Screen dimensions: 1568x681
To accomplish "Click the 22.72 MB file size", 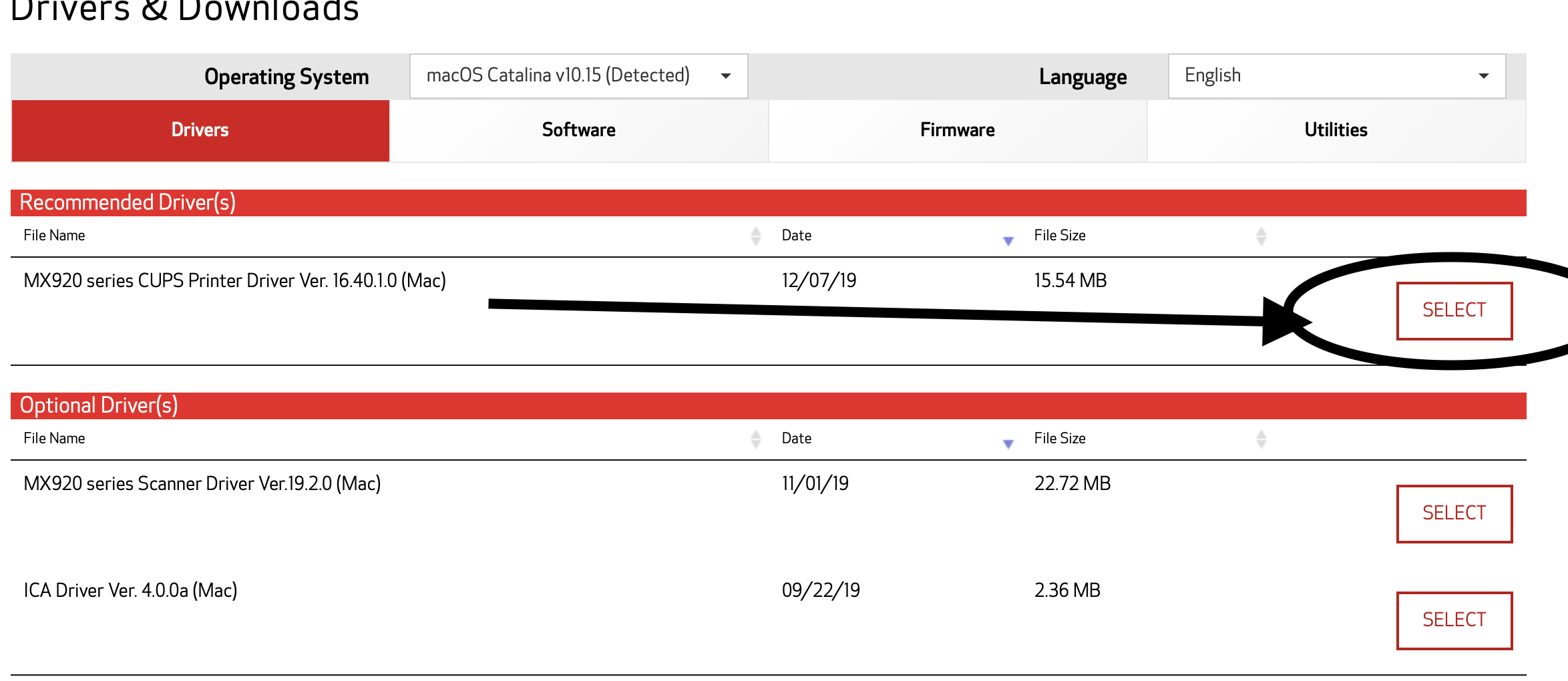I will pyautogui.click(x=1072, y=483).
